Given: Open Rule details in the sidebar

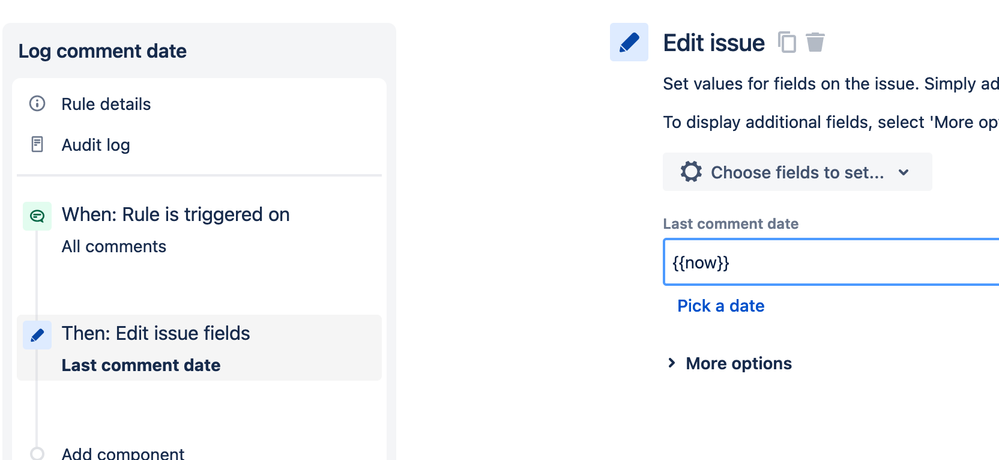Looking at the screenshot, I should 106,104.
